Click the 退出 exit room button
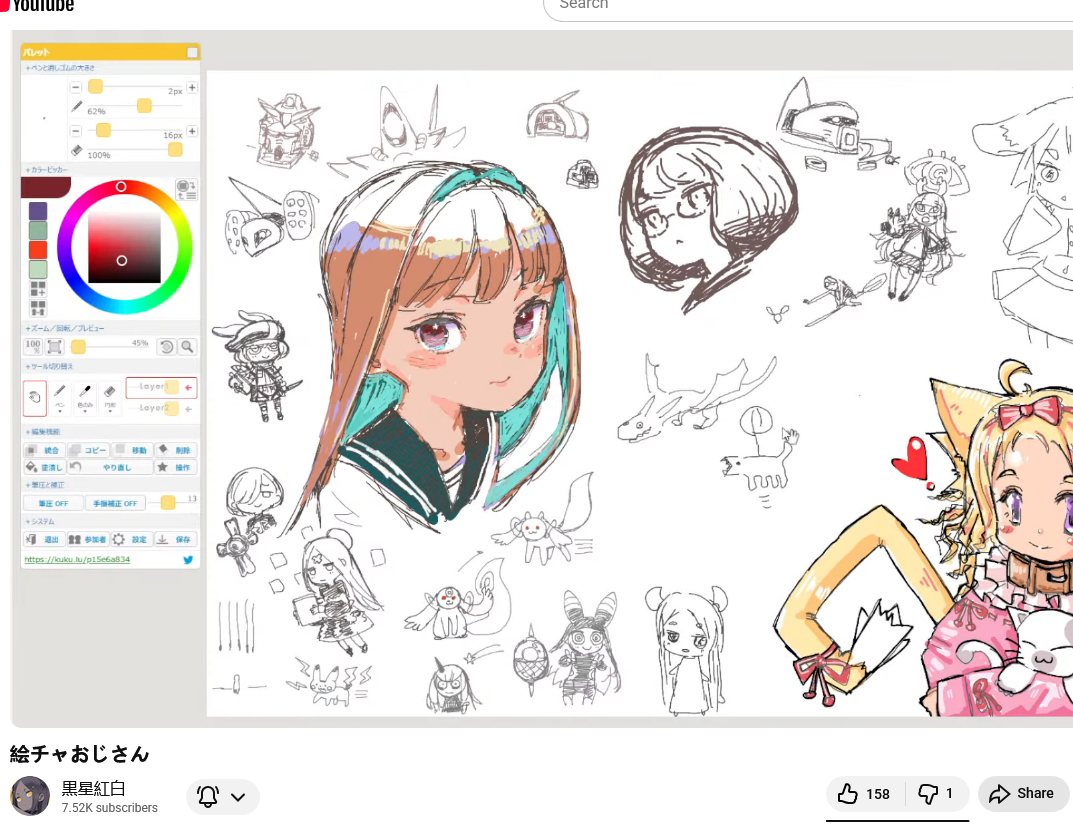The image size is (1073, 825). [44, 539]
